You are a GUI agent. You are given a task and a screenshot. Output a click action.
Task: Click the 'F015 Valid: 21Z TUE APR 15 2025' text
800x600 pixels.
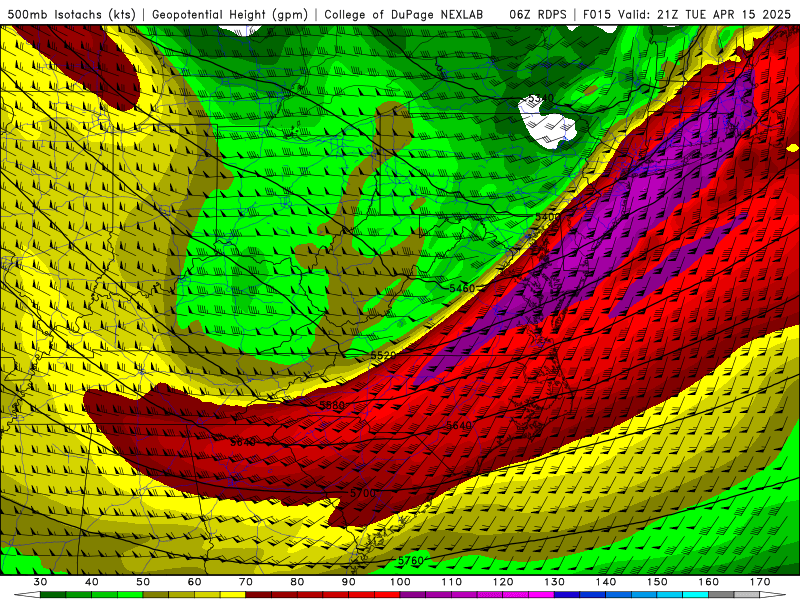(x=686, y=14)
